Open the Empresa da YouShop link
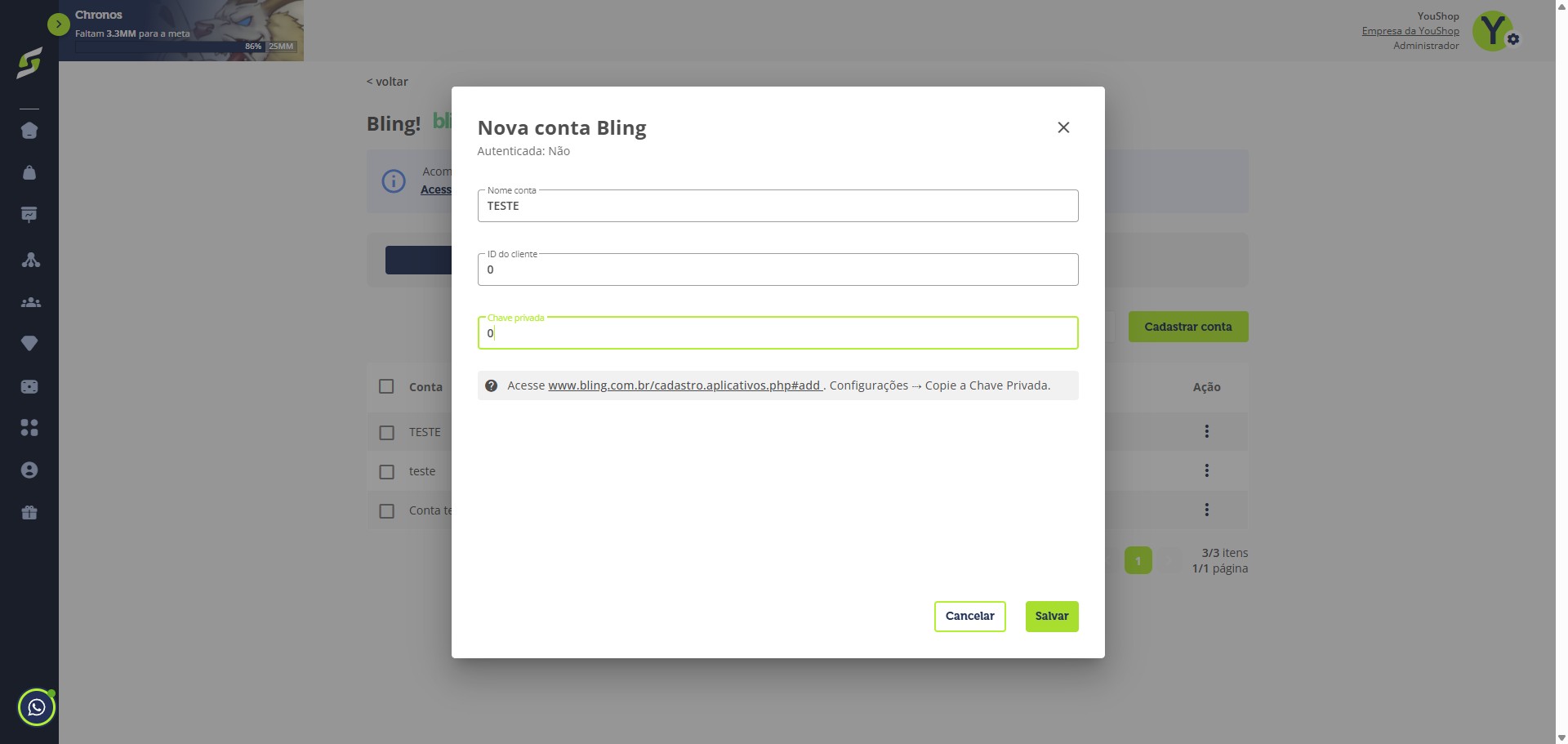Viewport: 1568px width, 744px height. click(1410, 31)
